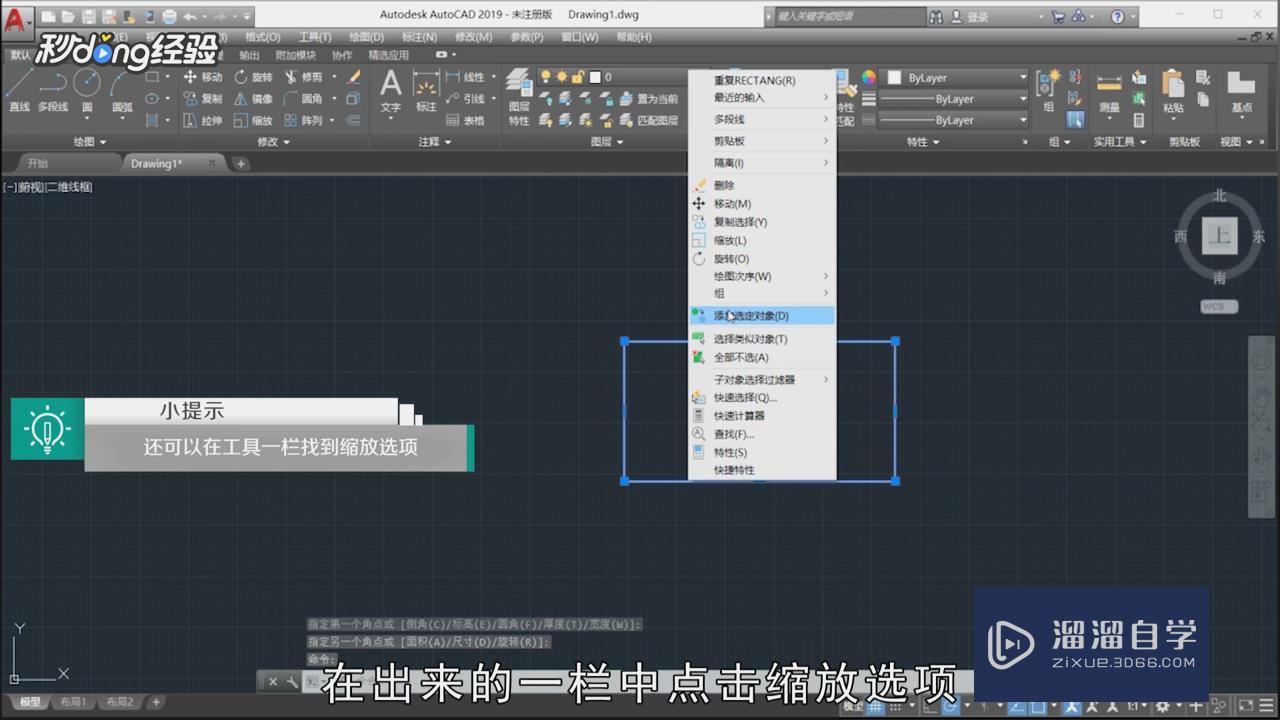The width and height of the screenshot is (1280, 720).
Task: Open 最近的输入 submenu in context menu
Action: click(762, 97)
